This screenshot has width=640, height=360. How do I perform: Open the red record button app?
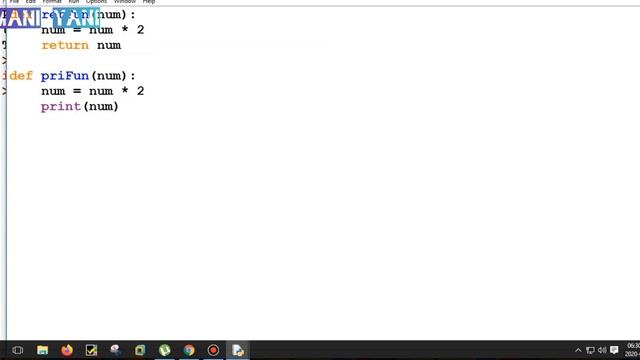coord(213,350)
